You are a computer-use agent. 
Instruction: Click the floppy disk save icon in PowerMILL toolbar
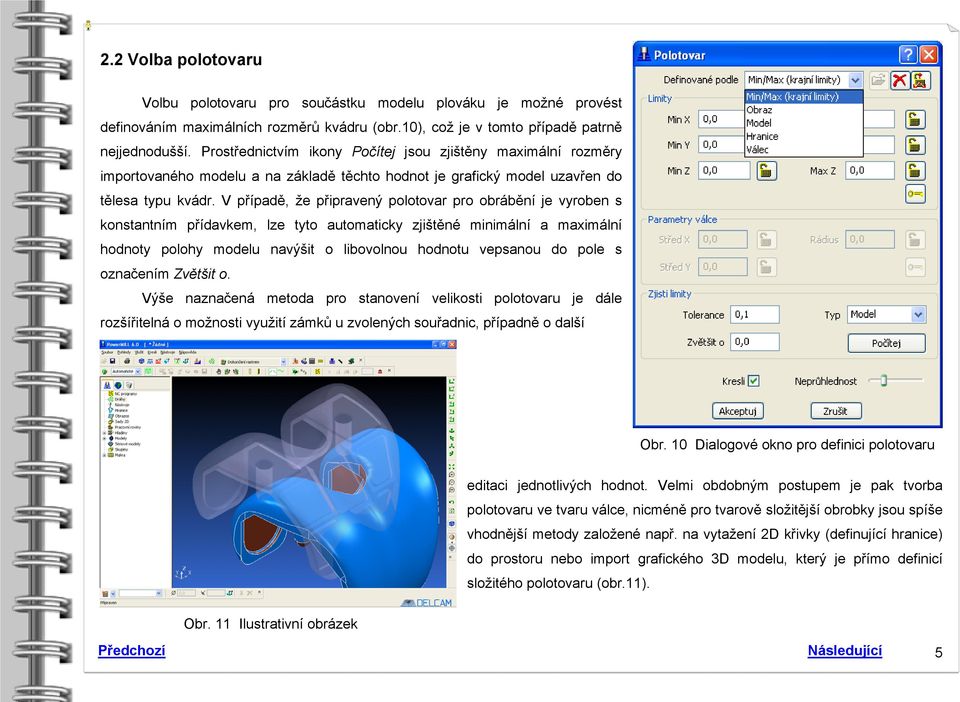tap(112, 361)
